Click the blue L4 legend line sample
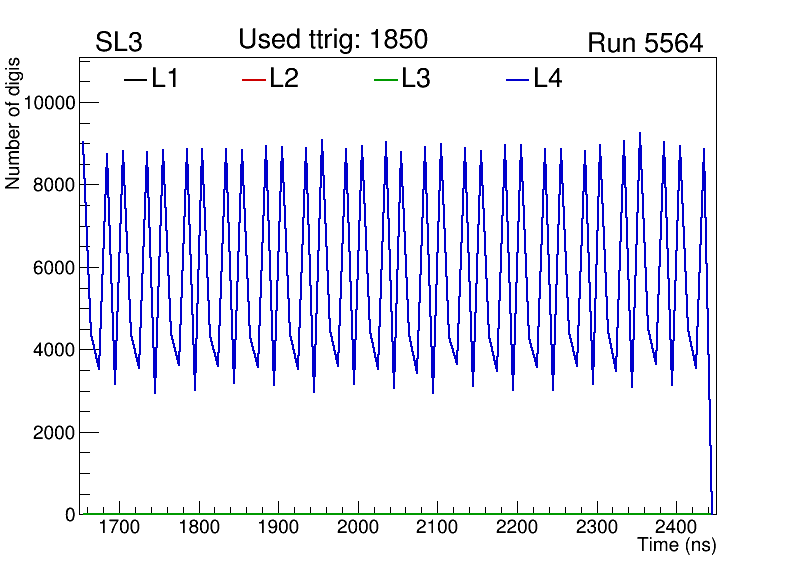796x572 pixels. [x=517, y=80]
